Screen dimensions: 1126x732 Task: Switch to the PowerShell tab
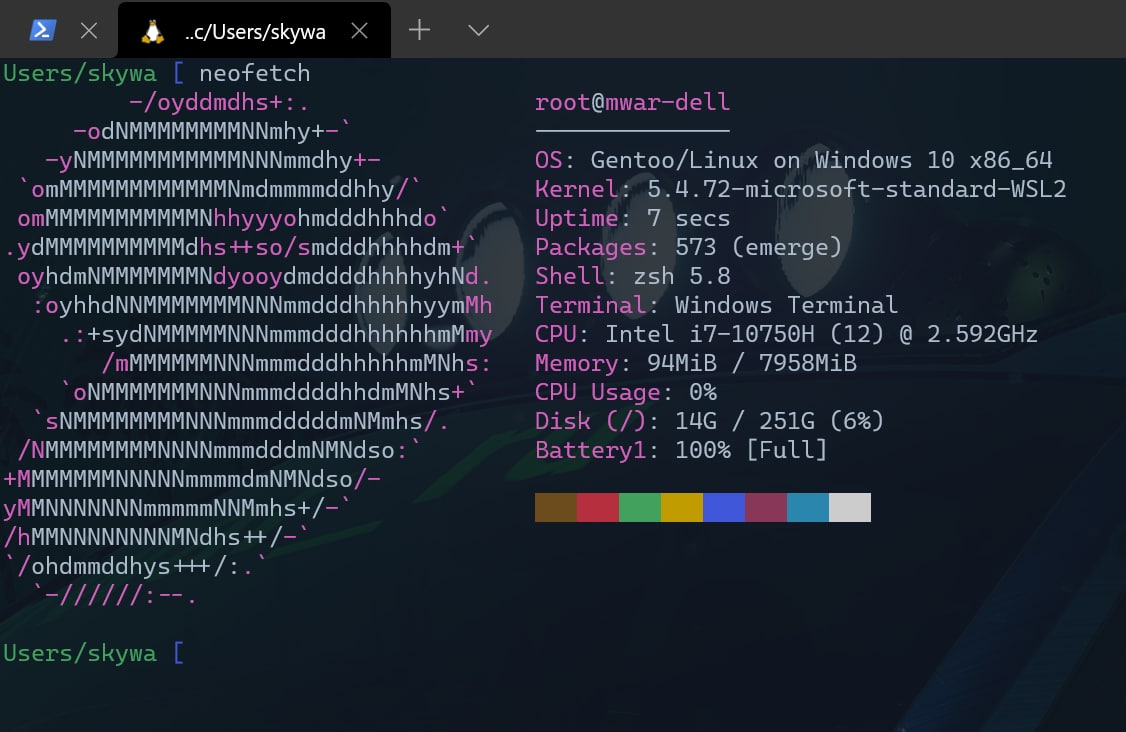42,30
